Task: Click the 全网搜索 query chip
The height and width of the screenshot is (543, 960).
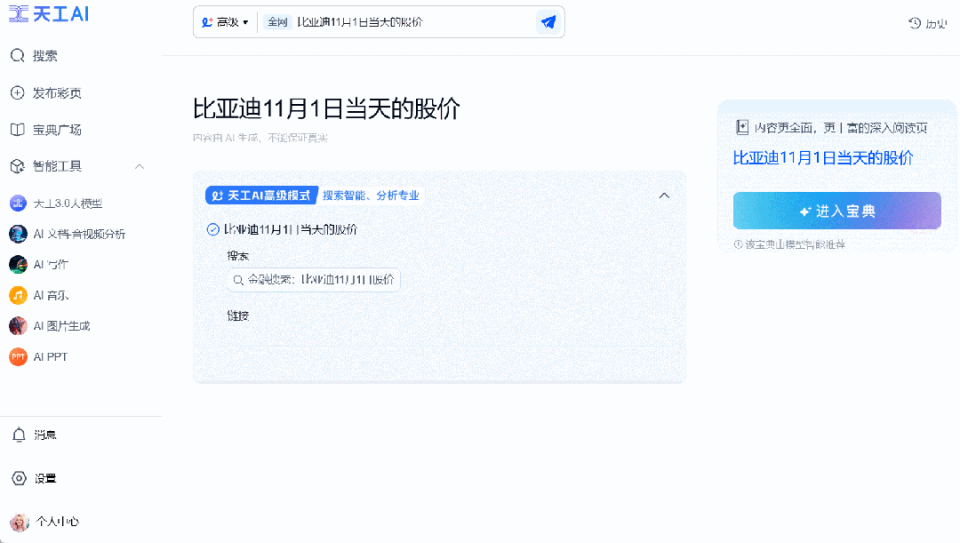Action: pyautogui.click(x=313, y=280)
